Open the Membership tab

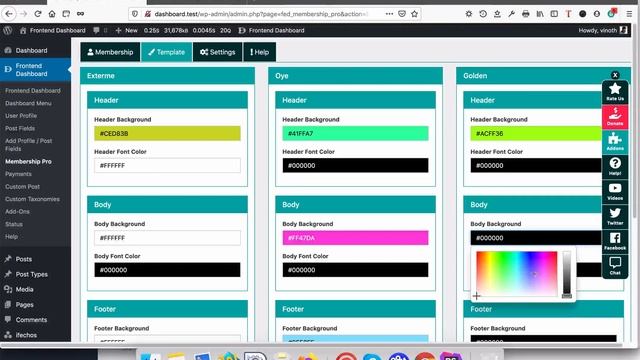pos(110,52)
